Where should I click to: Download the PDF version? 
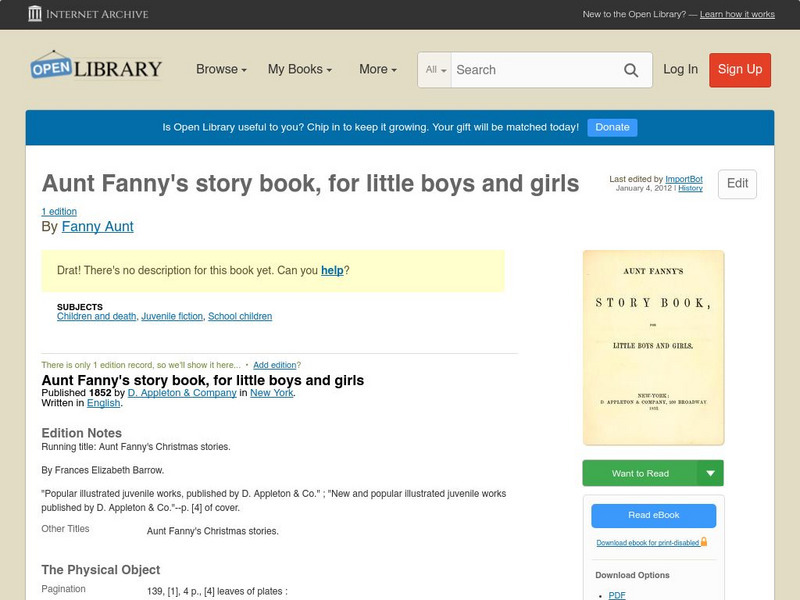pyautogui.click(x=618, y=594)
